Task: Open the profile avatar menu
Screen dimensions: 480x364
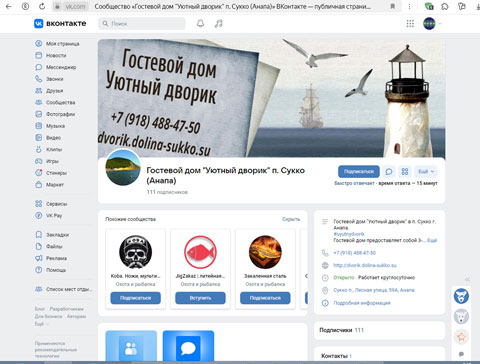Action: coord(432,23)
